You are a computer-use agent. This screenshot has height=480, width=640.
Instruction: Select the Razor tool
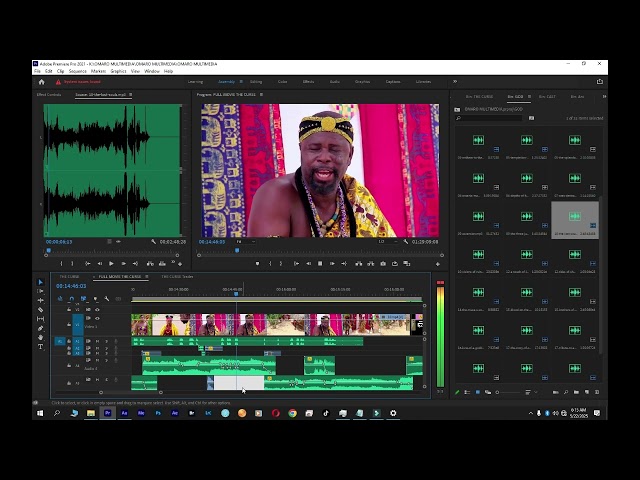[40, 310]
